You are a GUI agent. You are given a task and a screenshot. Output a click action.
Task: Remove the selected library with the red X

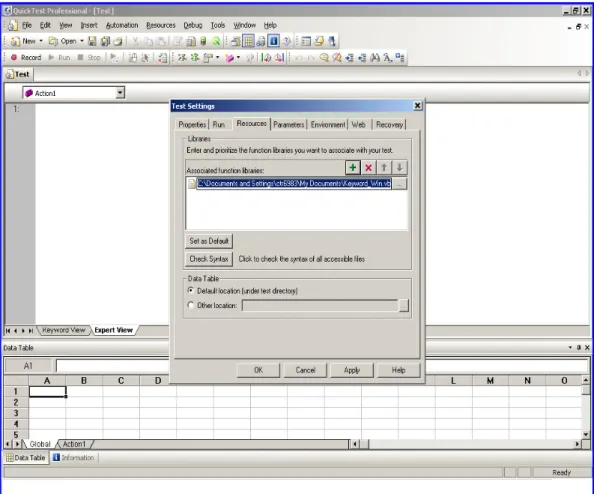click(368, 167)
